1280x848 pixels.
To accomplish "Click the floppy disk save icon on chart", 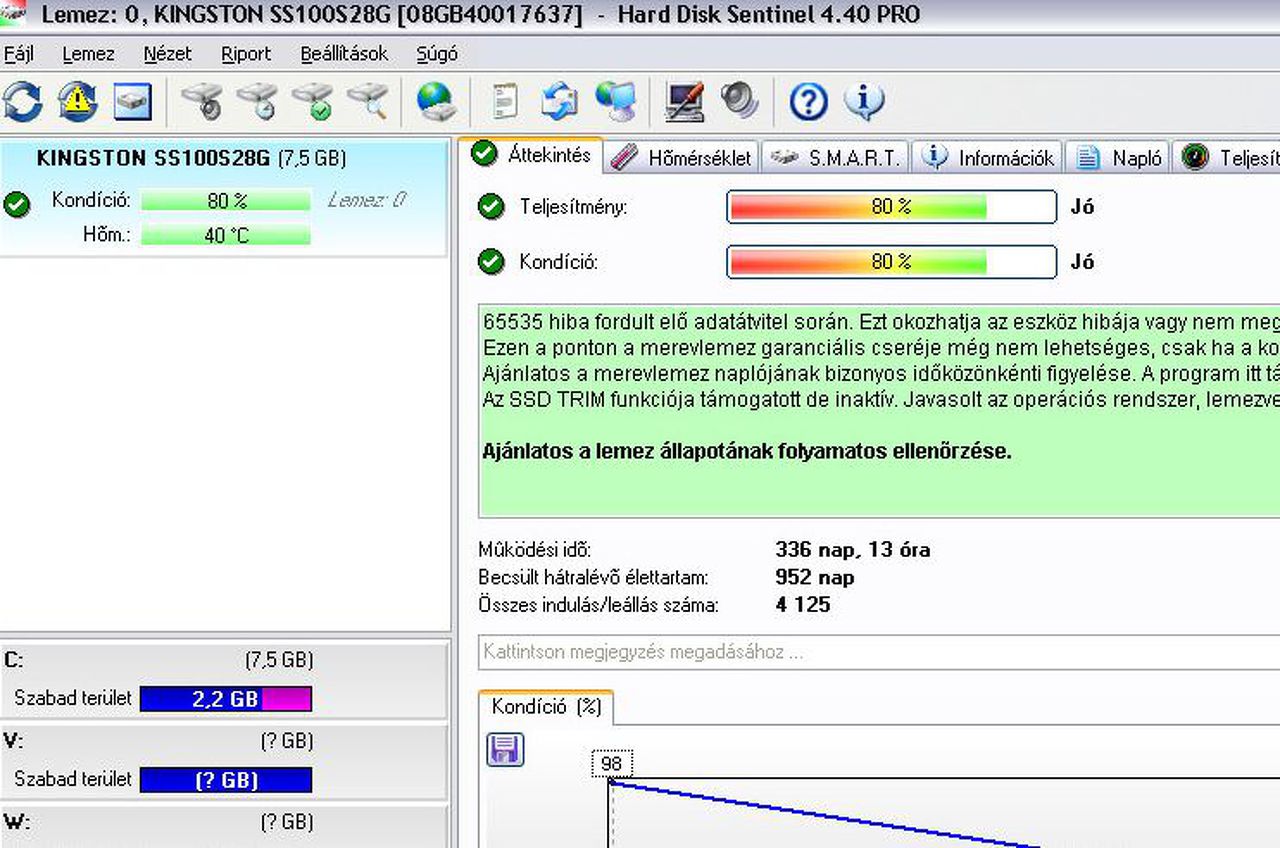I will point(506,750).
